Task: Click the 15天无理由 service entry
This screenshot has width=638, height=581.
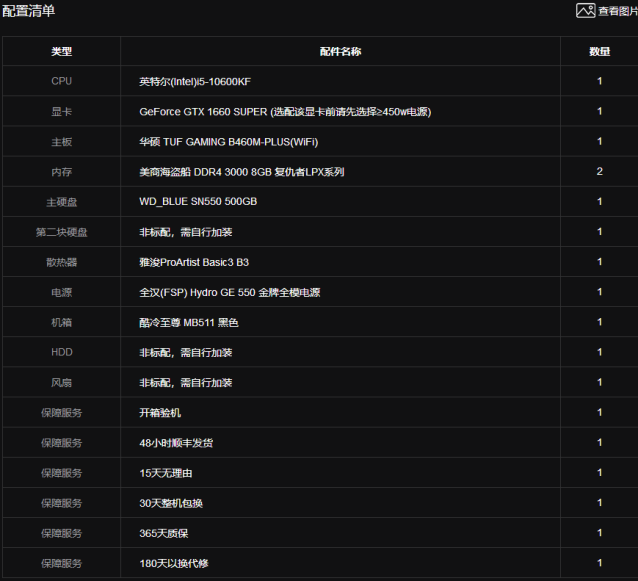Action: pos(166,473)
